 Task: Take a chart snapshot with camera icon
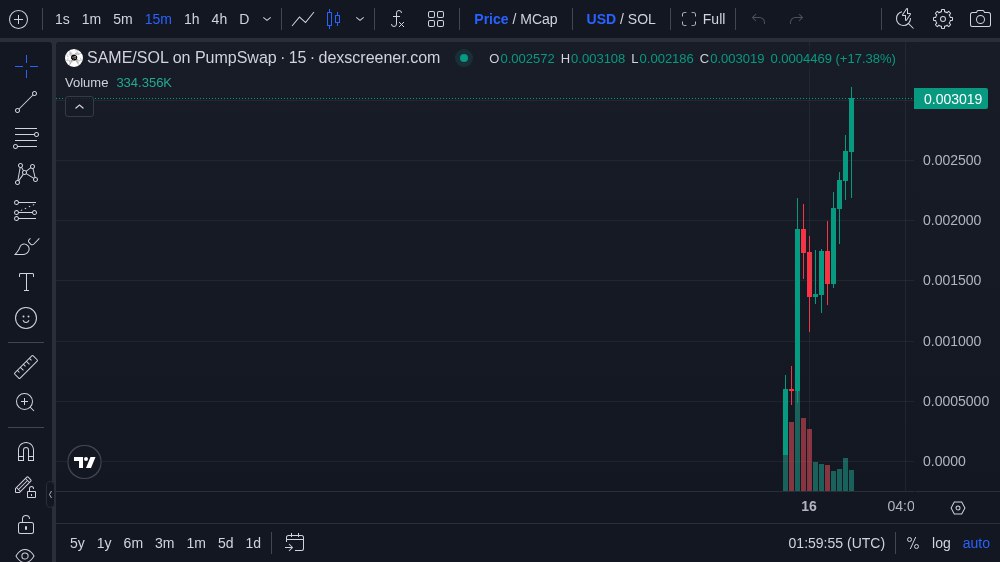980,19
